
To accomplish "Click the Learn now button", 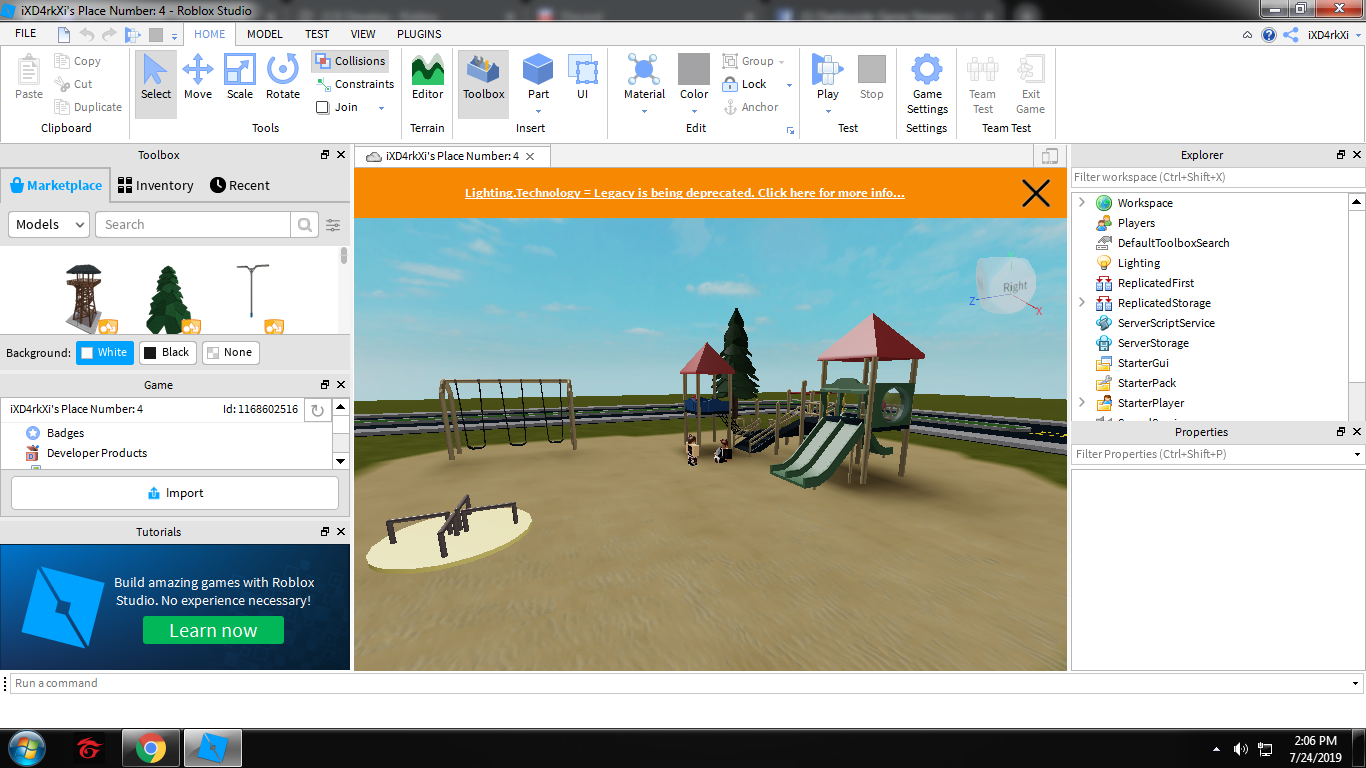I will coord(213,630).
